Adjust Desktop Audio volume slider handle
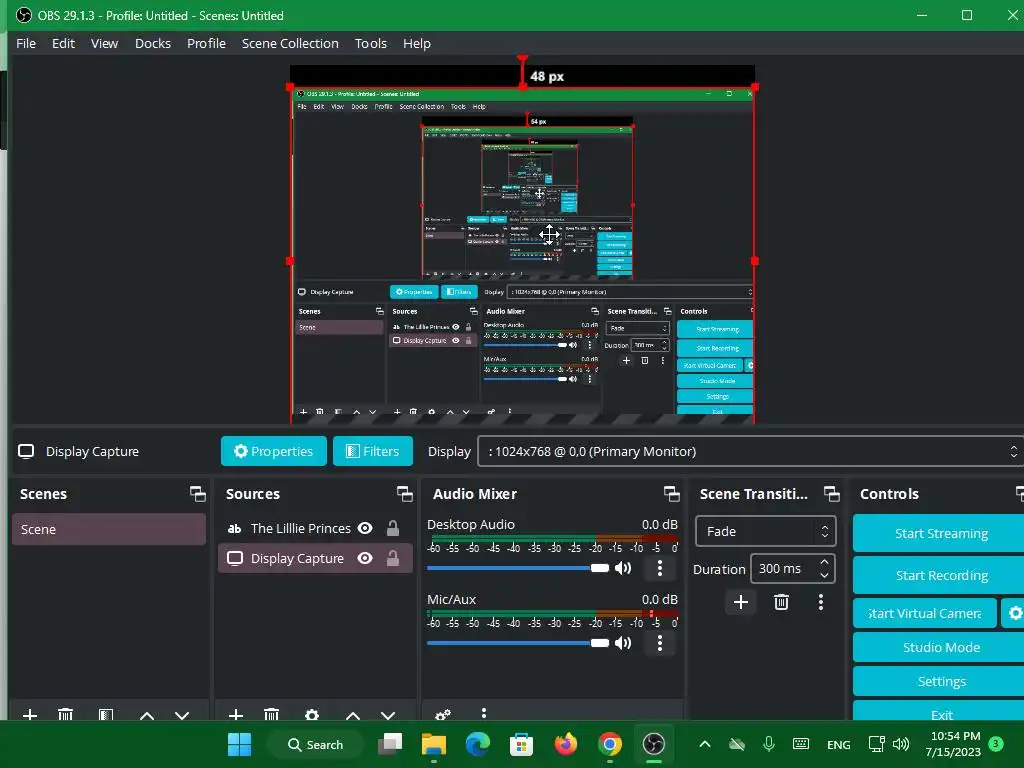 [x=600, y=568]
